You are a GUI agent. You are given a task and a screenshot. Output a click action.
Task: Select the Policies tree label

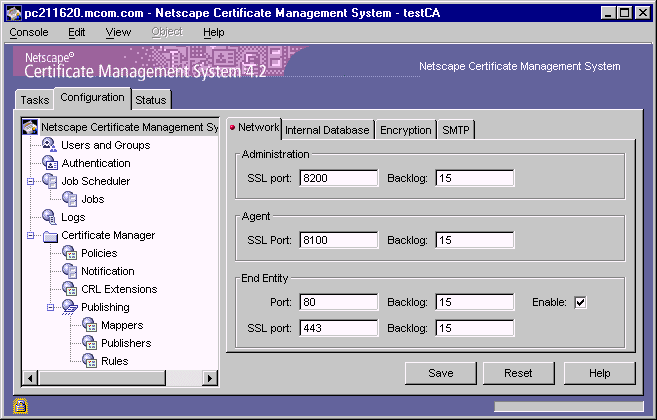(x=99, y=253)
